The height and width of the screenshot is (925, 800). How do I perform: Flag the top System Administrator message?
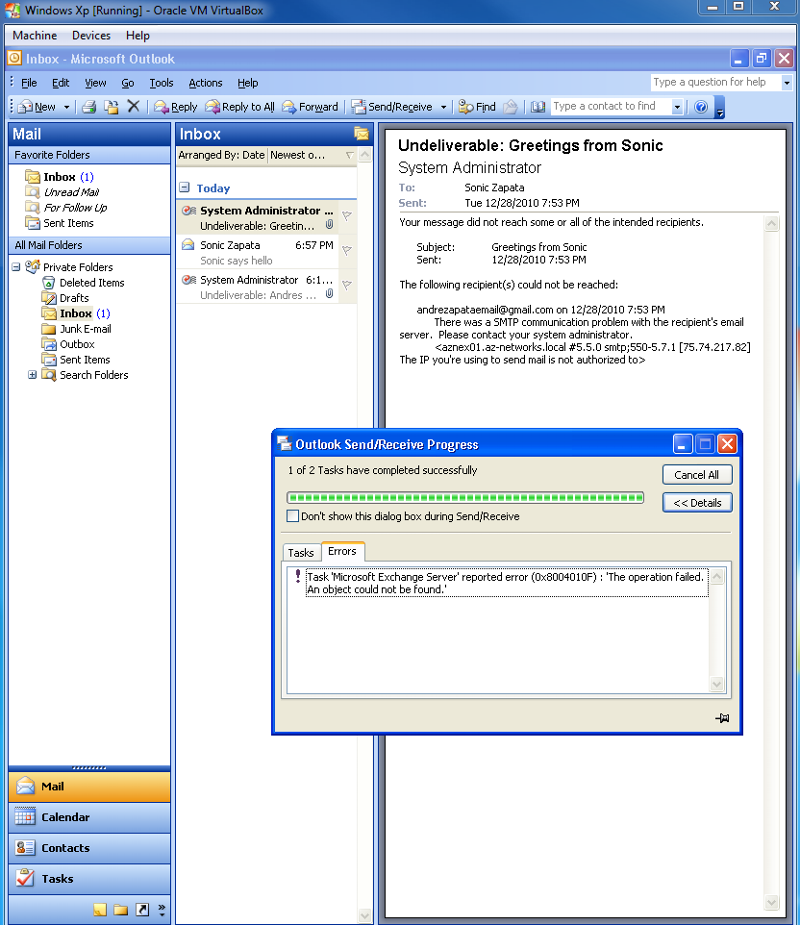[x=347, y=216]
